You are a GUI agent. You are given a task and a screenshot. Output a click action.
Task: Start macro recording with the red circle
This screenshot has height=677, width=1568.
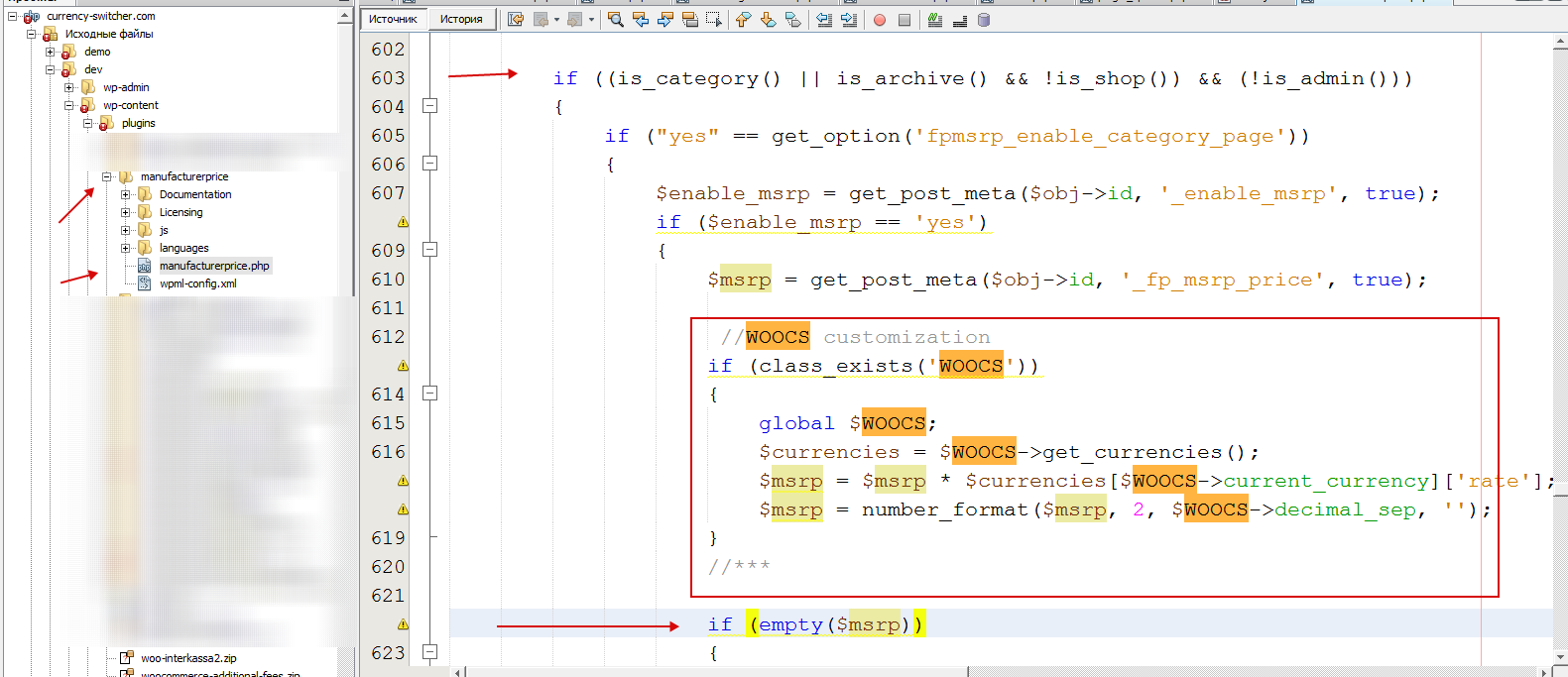click(x=880, y=20)
